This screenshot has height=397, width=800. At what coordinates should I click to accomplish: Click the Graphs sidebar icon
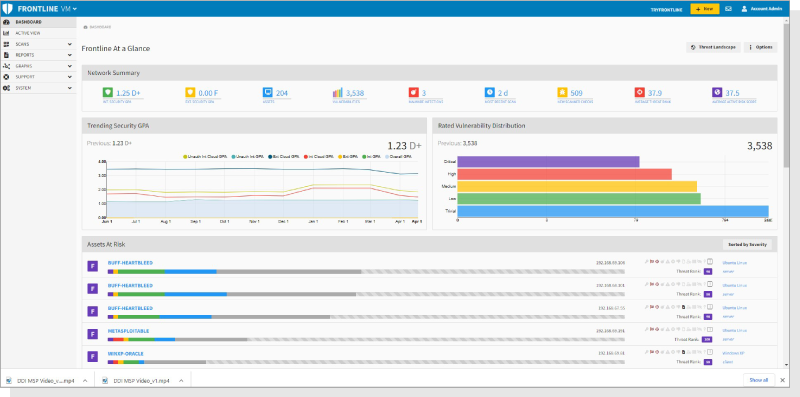pyautogui.click(x=6, y=66)
